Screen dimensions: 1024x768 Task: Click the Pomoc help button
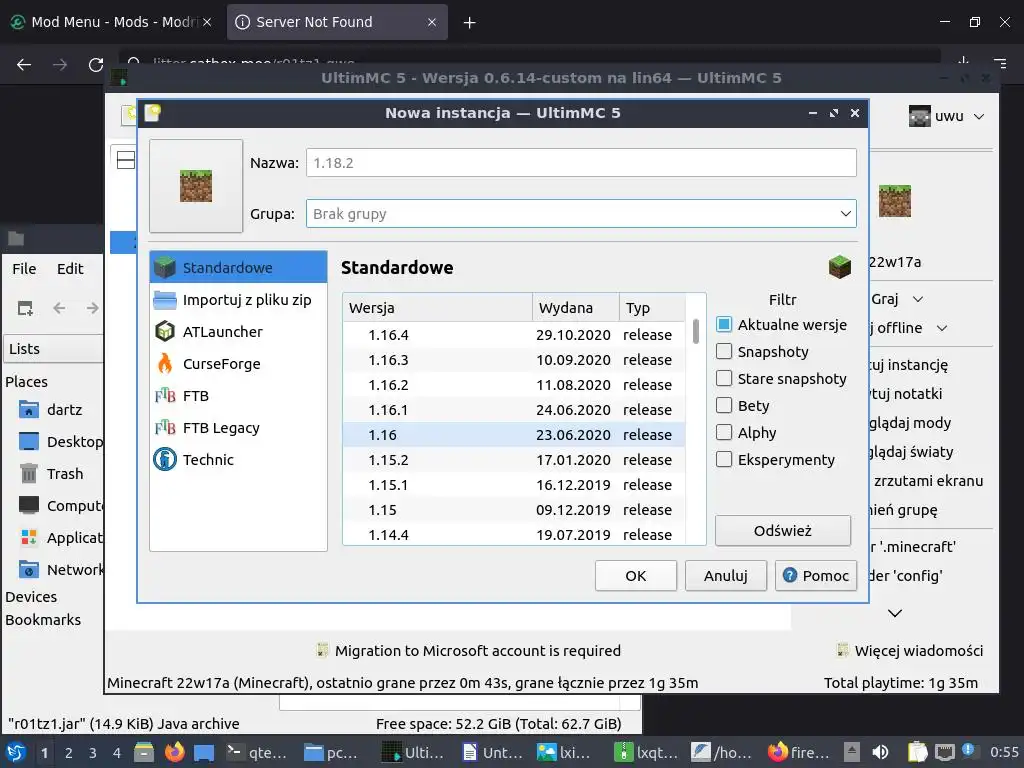coord(816,575)
